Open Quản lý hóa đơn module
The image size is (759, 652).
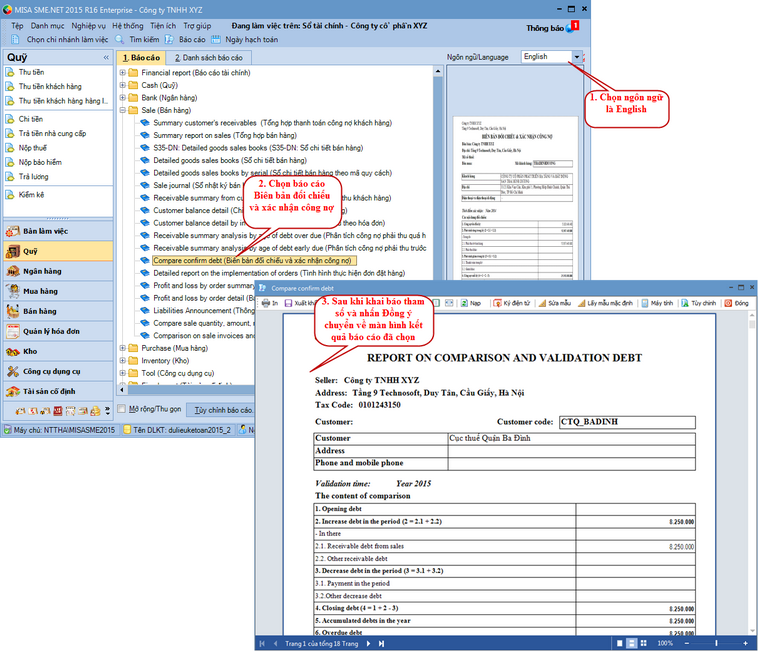coord(58,331)
